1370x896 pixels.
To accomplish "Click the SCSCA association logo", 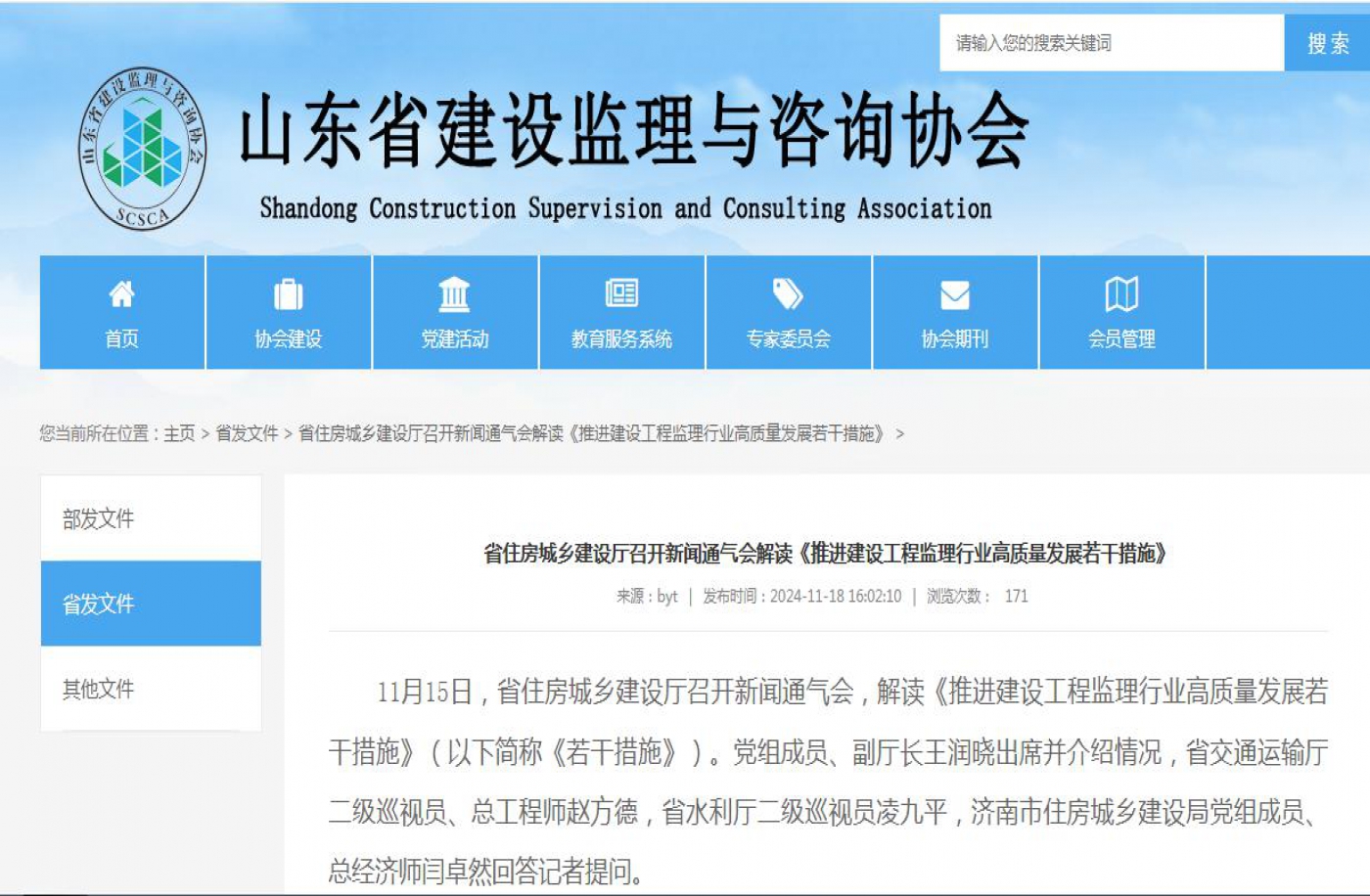I will pos(143,149).
